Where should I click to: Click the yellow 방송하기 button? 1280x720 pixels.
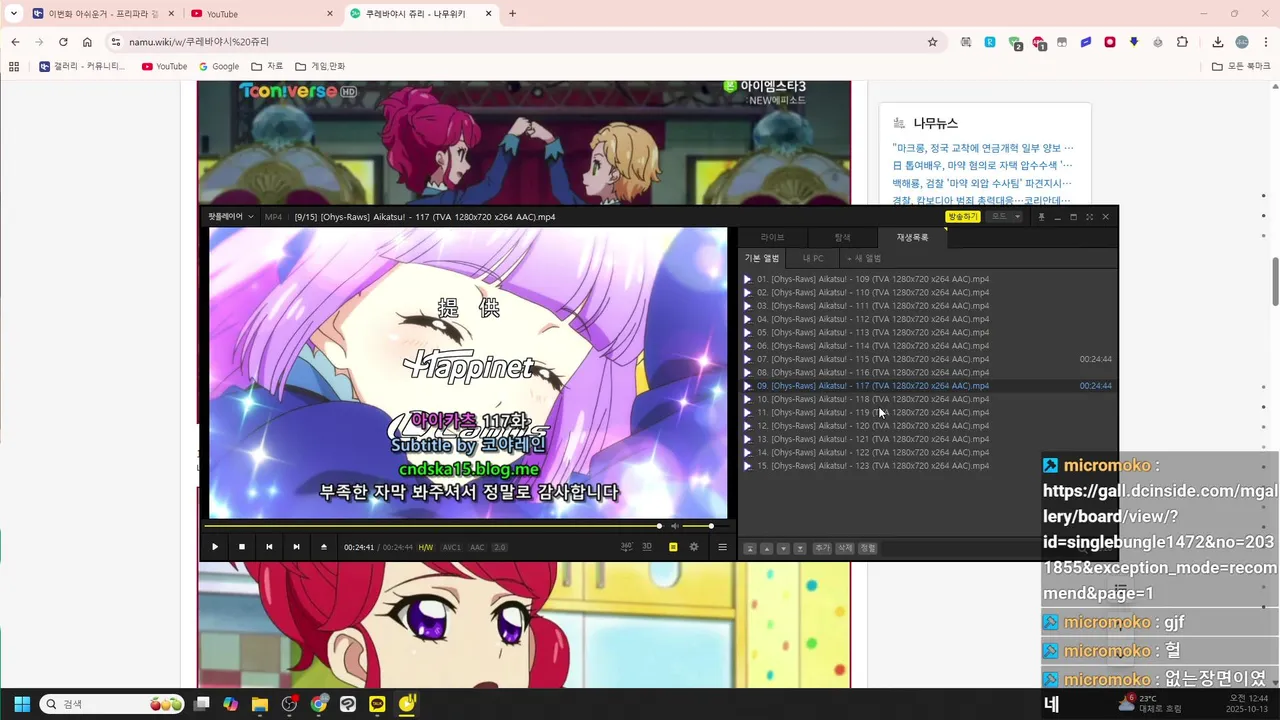click(962, 217)
